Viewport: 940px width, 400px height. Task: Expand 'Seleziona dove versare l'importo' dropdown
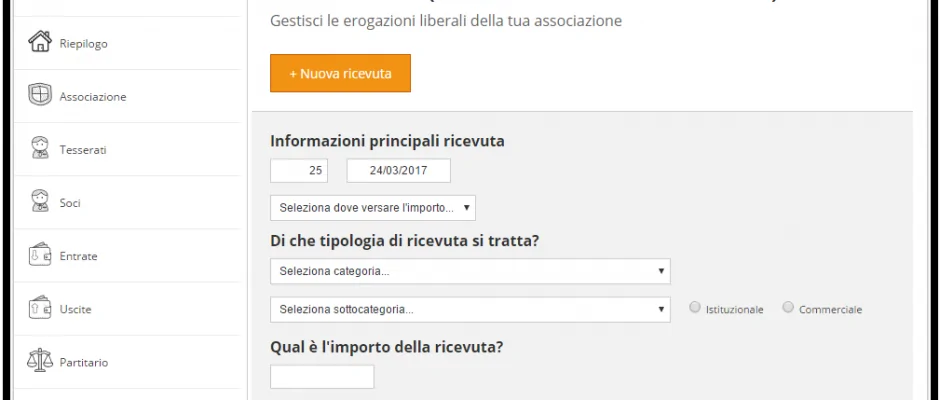pyautogui.click(x=373, y=208)
